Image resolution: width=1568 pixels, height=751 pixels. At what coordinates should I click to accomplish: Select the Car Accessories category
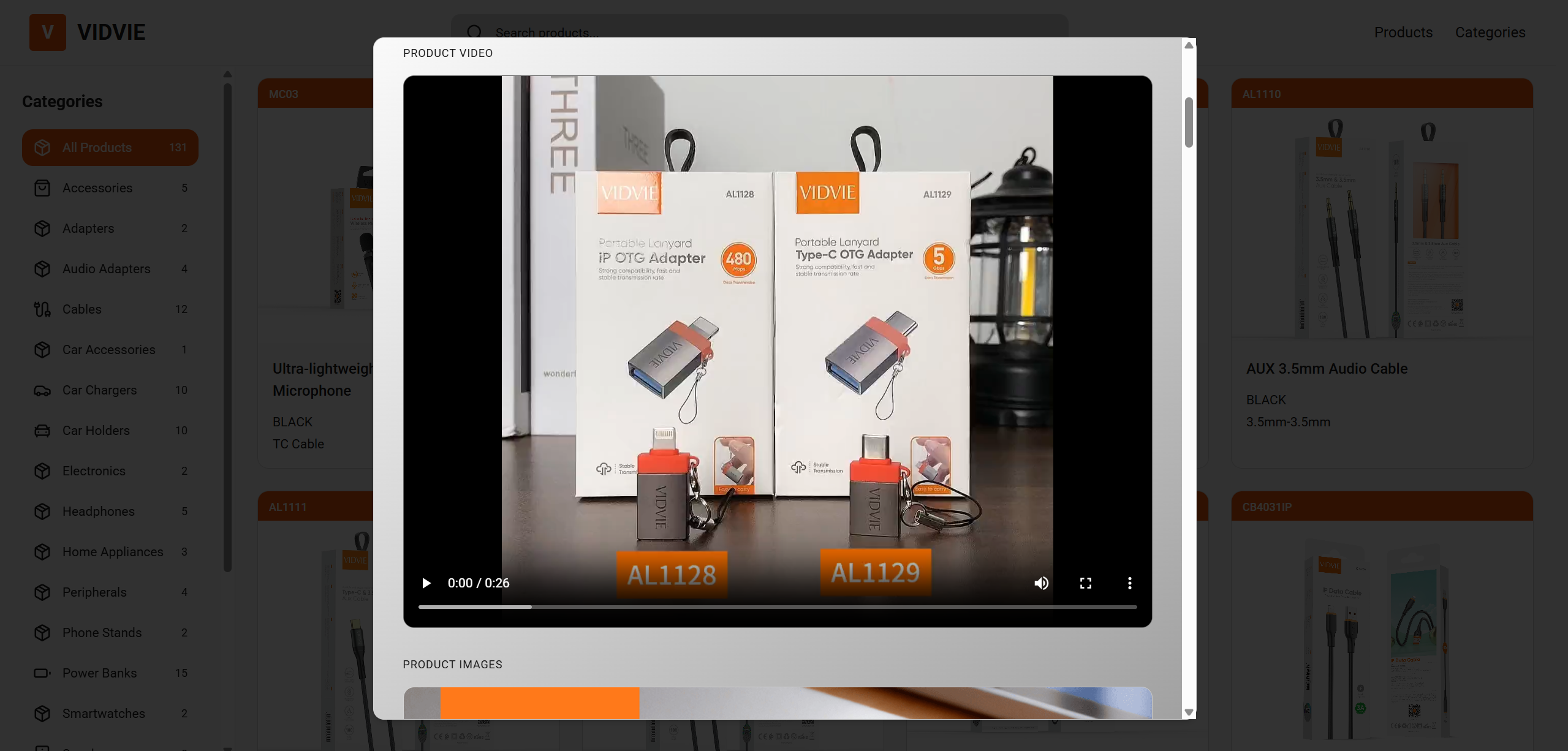[x=110, y=350]
